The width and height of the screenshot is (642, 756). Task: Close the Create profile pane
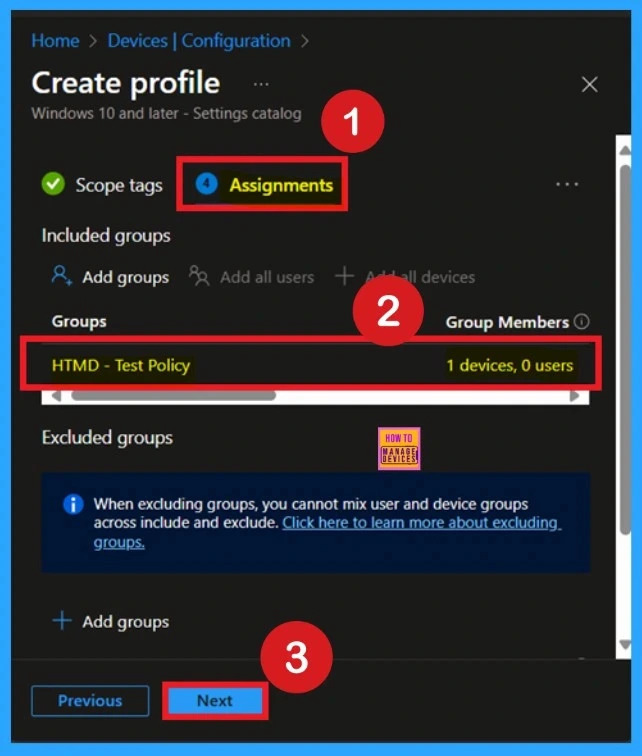coord(590,85)
